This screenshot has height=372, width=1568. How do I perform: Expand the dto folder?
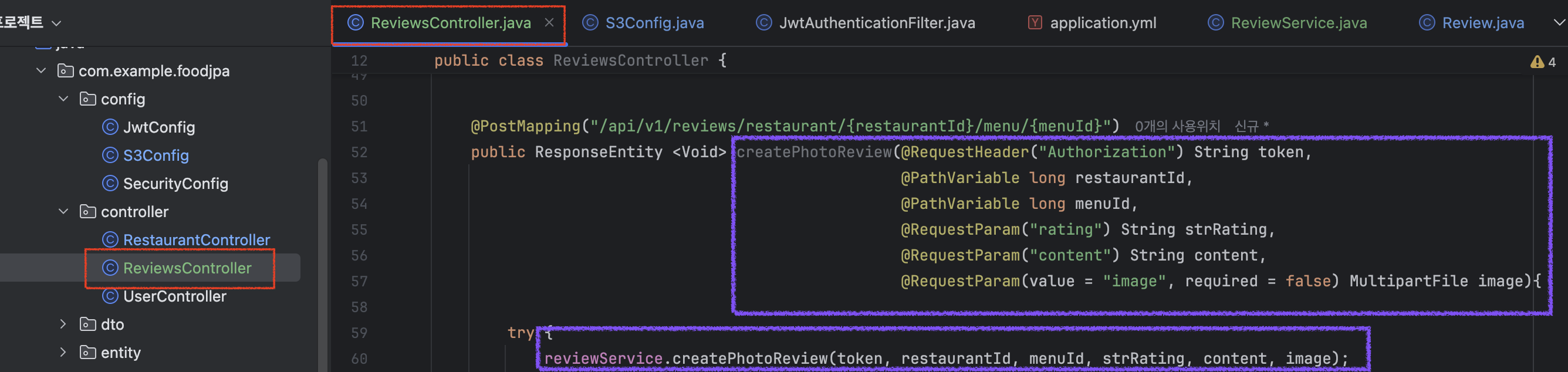coord(63,324)
